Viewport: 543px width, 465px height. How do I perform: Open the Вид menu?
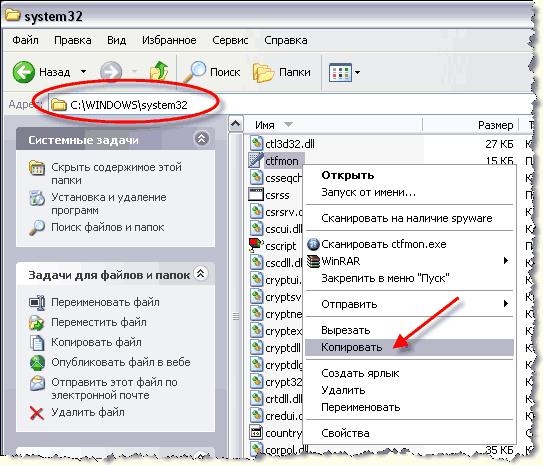coord(116,40)
